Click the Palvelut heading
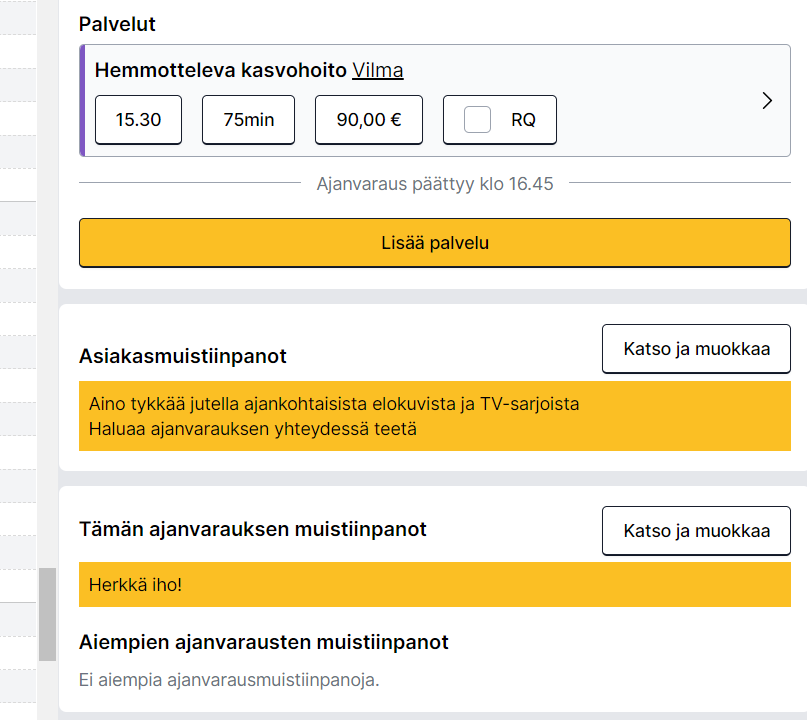The width and height of the screenshot is (807, 720). (117, 24)
